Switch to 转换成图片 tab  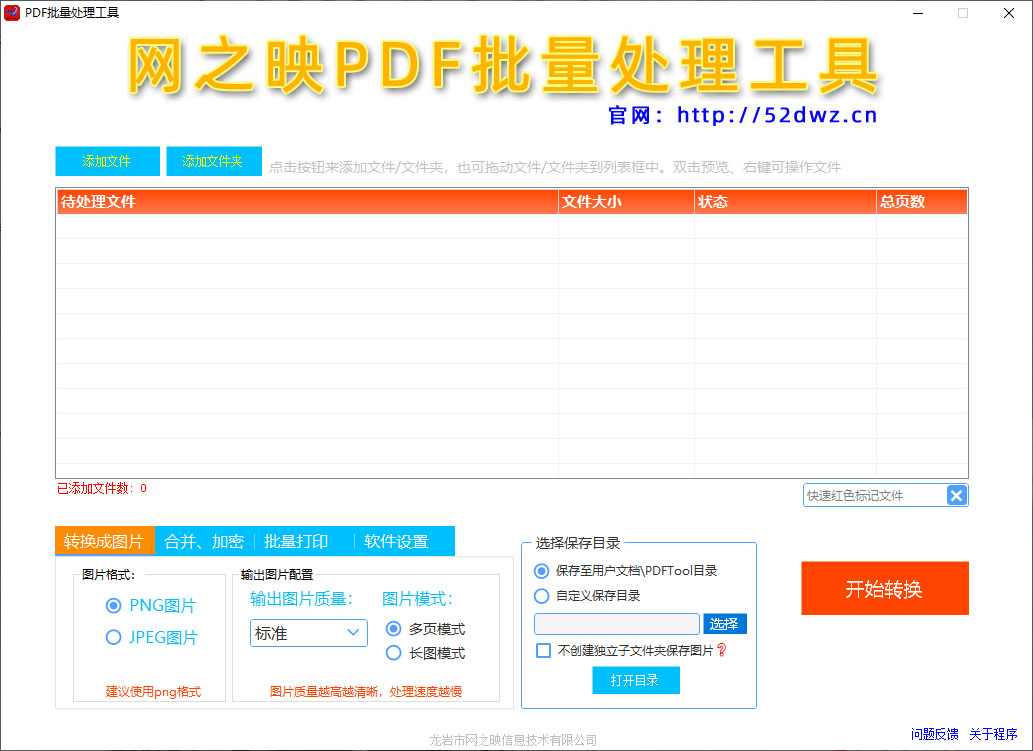point(104,542)
